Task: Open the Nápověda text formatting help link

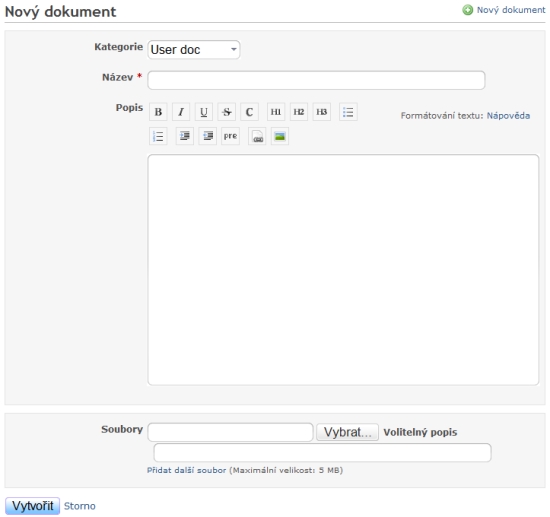Action: tap(508, 116)
